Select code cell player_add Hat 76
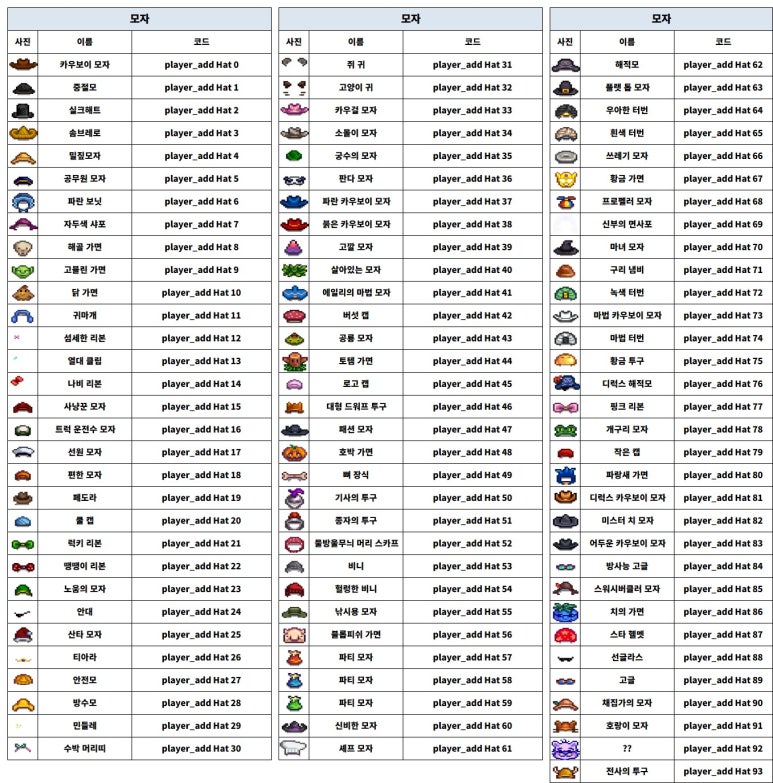This screenshot has width=773, height=783. [x=723, y=384]
